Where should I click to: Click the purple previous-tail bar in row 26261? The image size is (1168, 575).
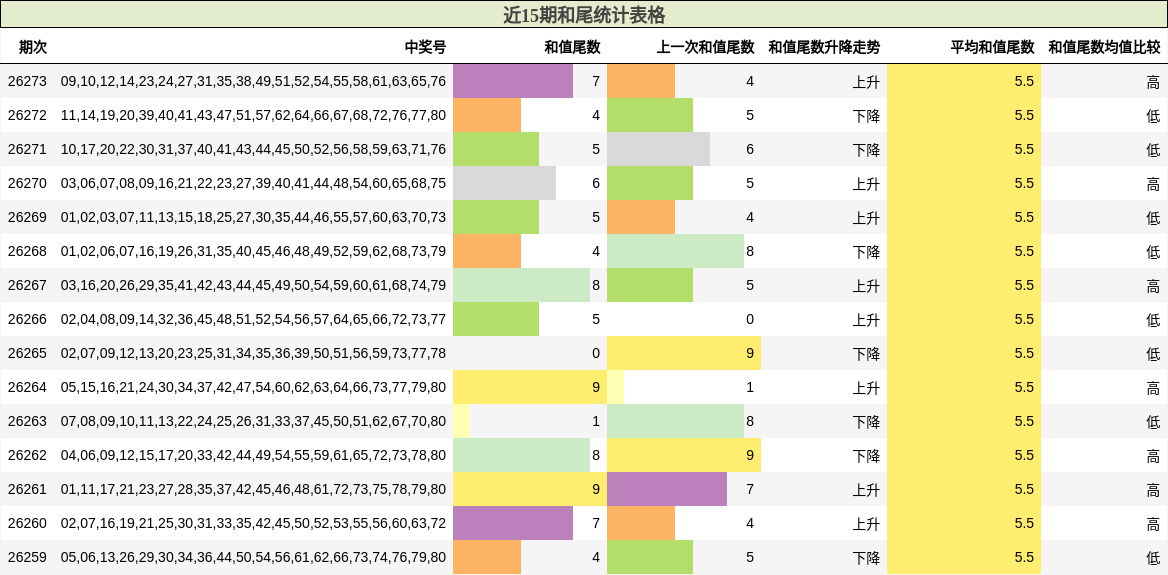coord(667,489)
